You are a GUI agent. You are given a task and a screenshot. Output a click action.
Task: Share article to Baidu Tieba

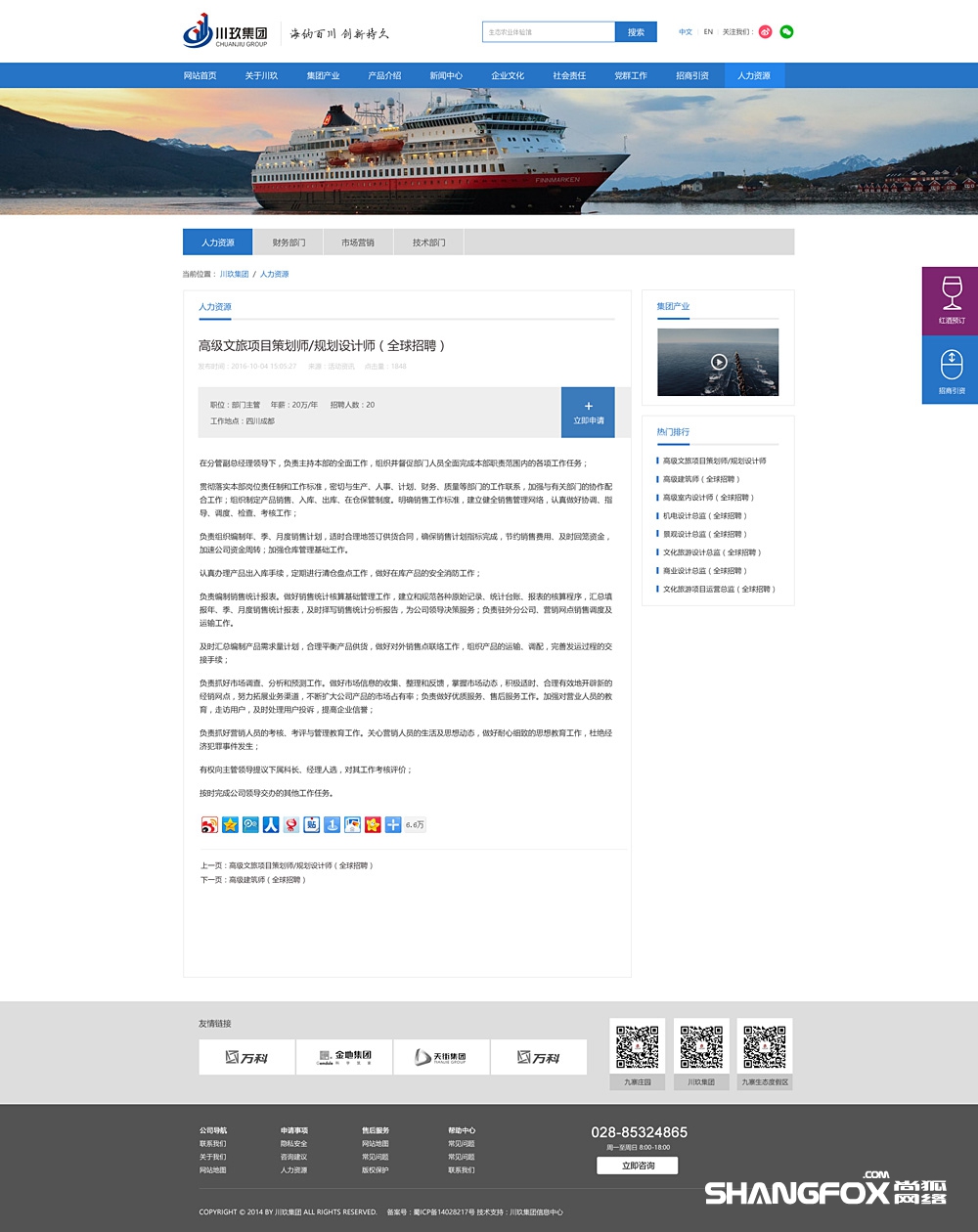[312, 824]
